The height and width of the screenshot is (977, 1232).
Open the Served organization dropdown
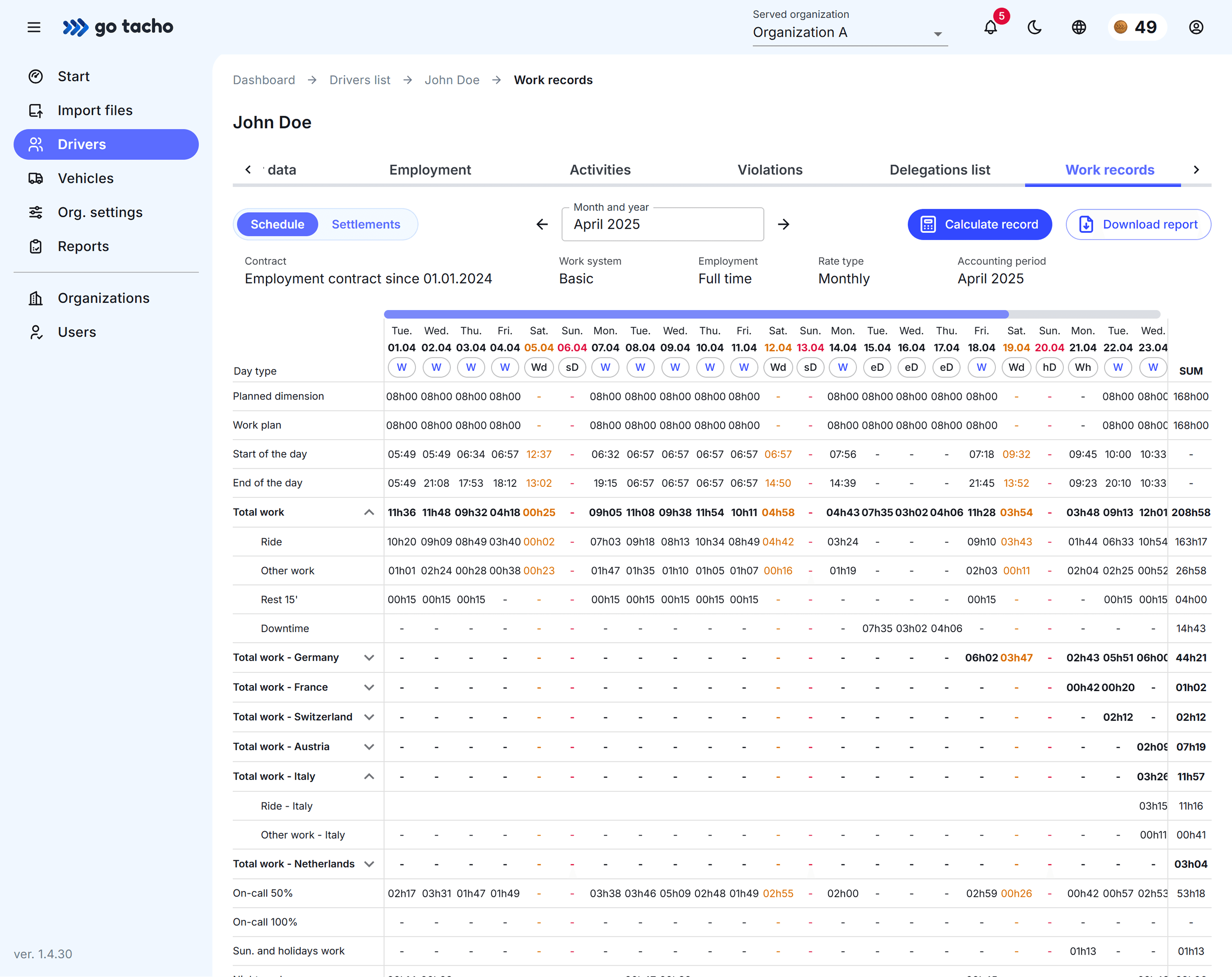(849, 32)
